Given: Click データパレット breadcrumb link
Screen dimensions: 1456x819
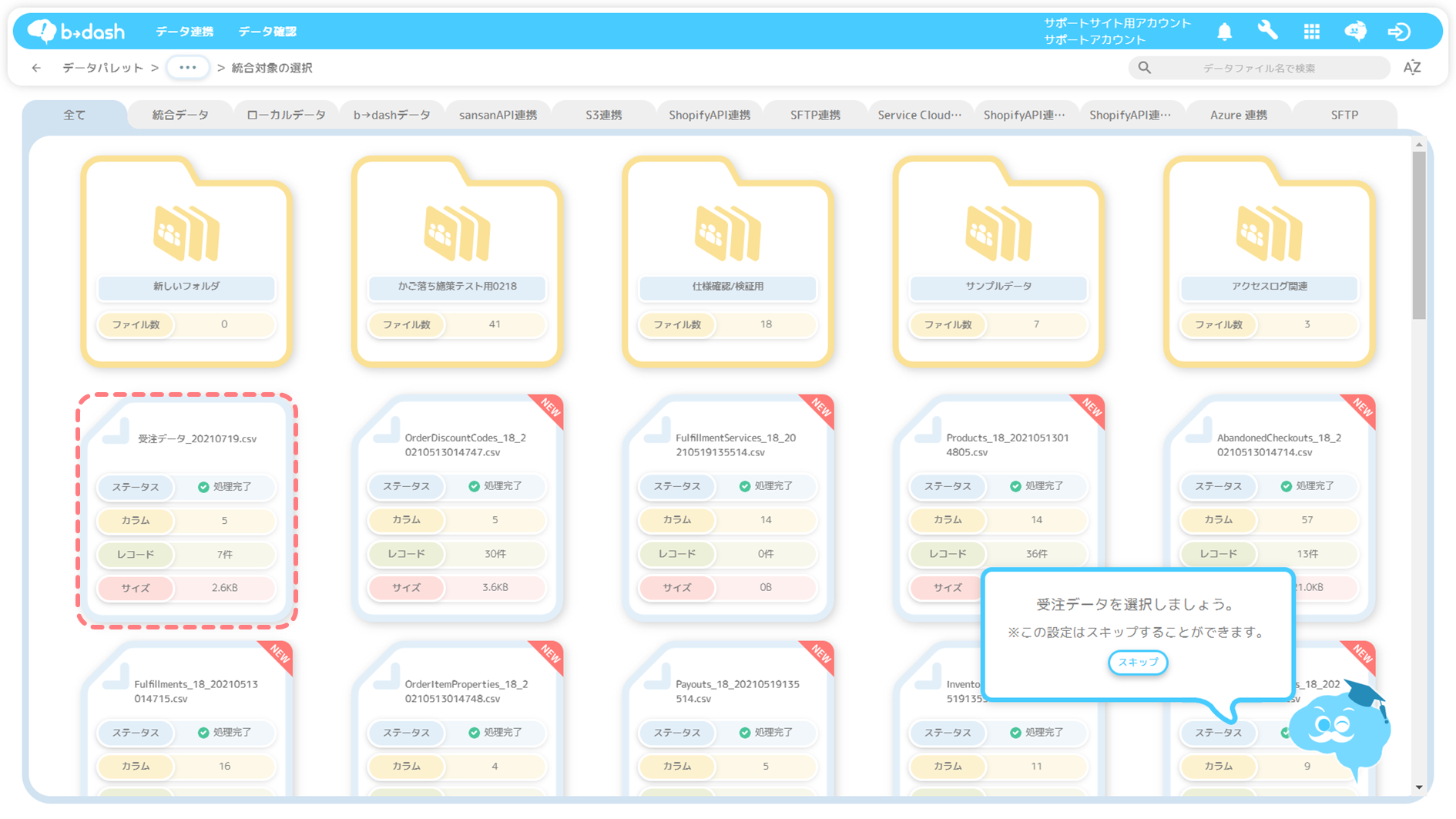Looking at the screenshot, I should 102,68.
